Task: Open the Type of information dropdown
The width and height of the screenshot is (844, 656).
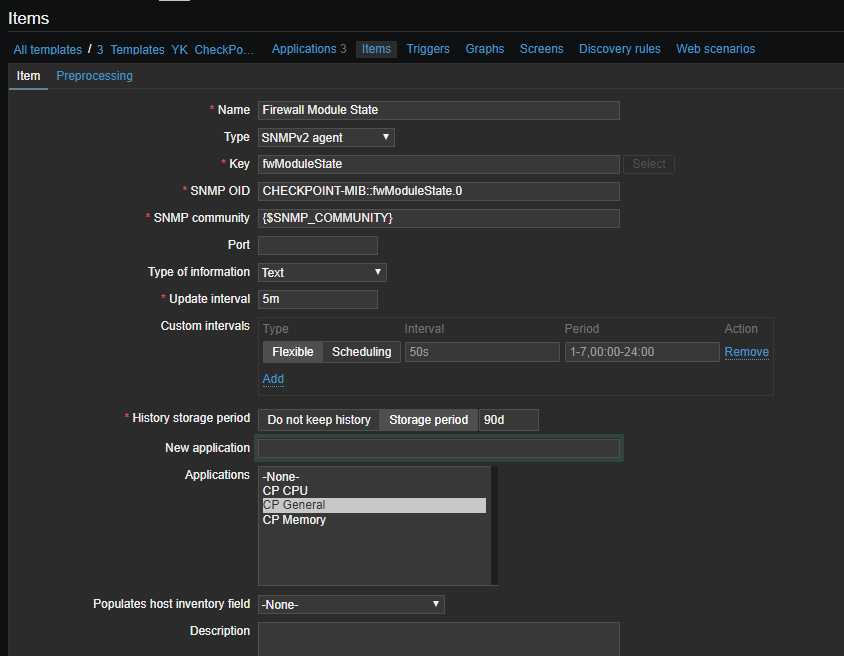Action: (322, 272)
